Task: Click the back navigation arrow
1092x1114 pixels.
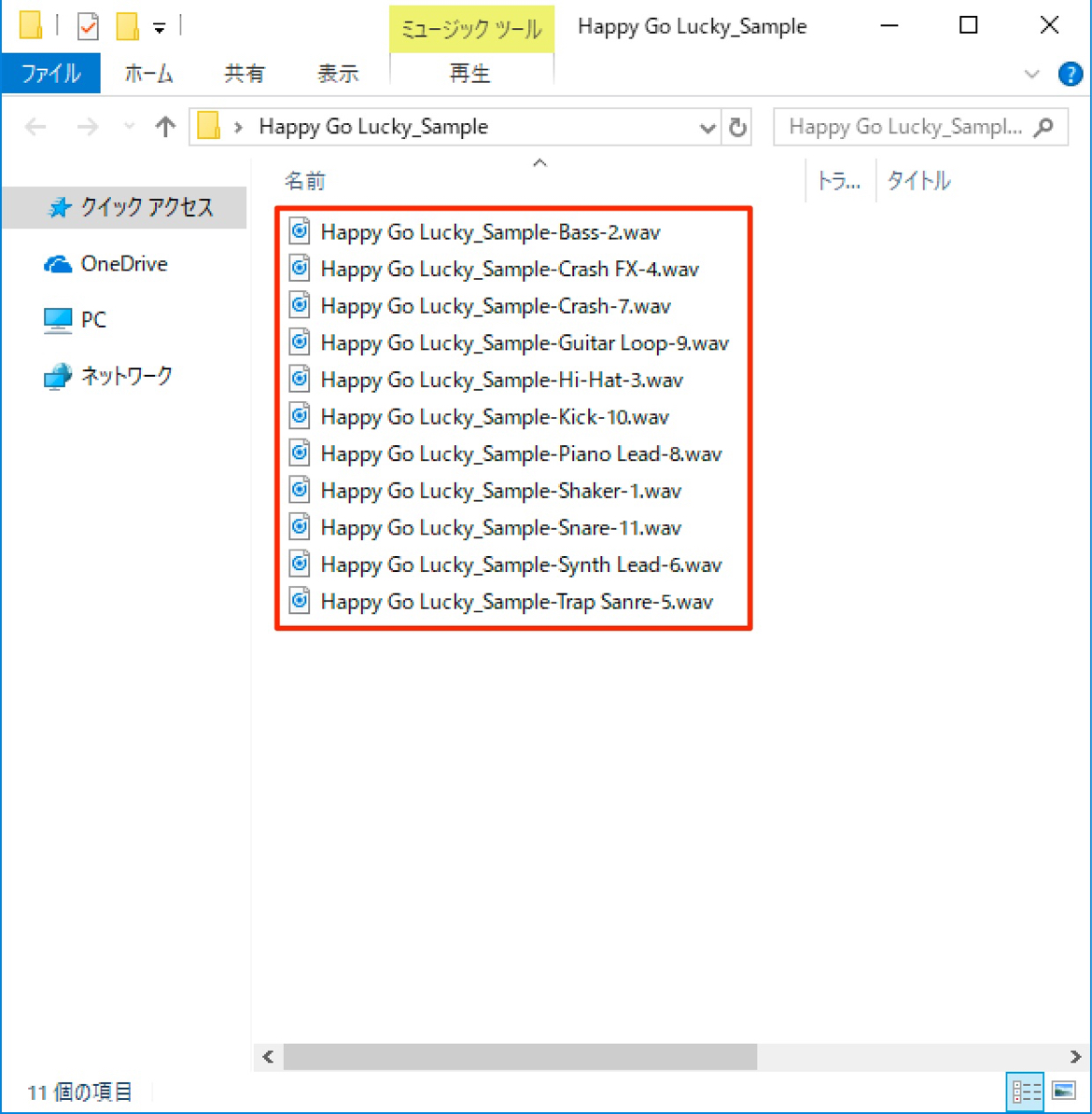Action: [35, 127]
